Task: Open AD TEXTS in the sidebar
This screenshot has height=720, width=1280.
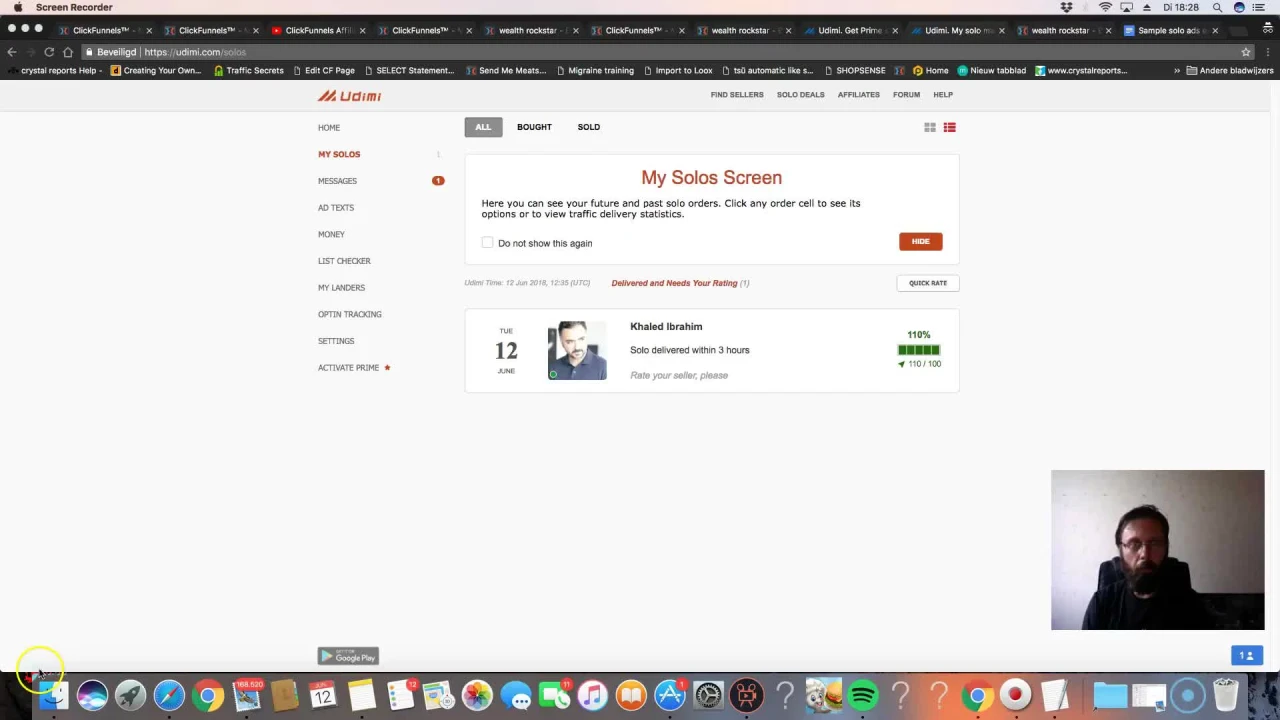Action: pyautogui.click(x=336, y=208)
